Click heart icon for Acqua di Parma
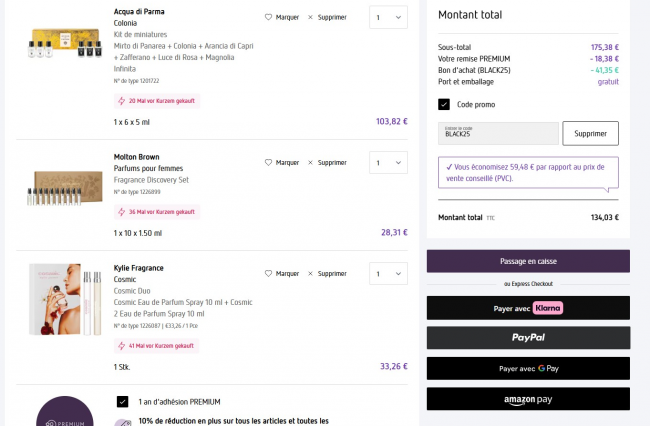The width and height of the screenshot is (650, 426). pos(268,18)
